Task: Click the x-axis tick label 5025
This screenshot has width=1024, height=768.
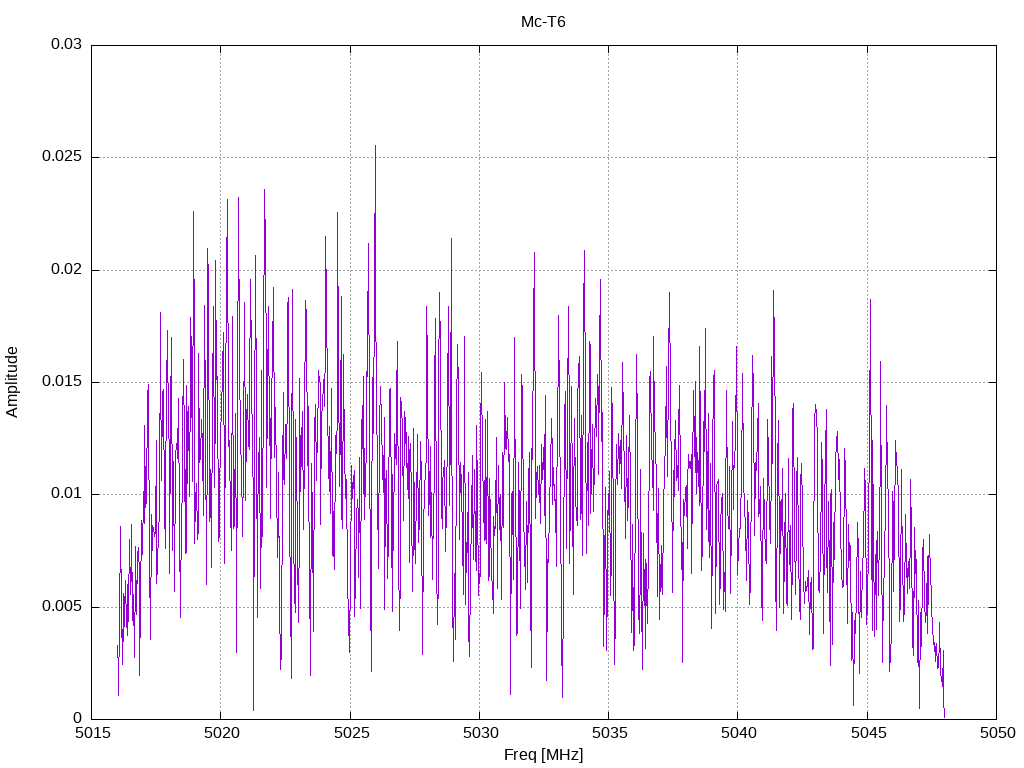Action: pyautogui.click(x=351, y=733)
